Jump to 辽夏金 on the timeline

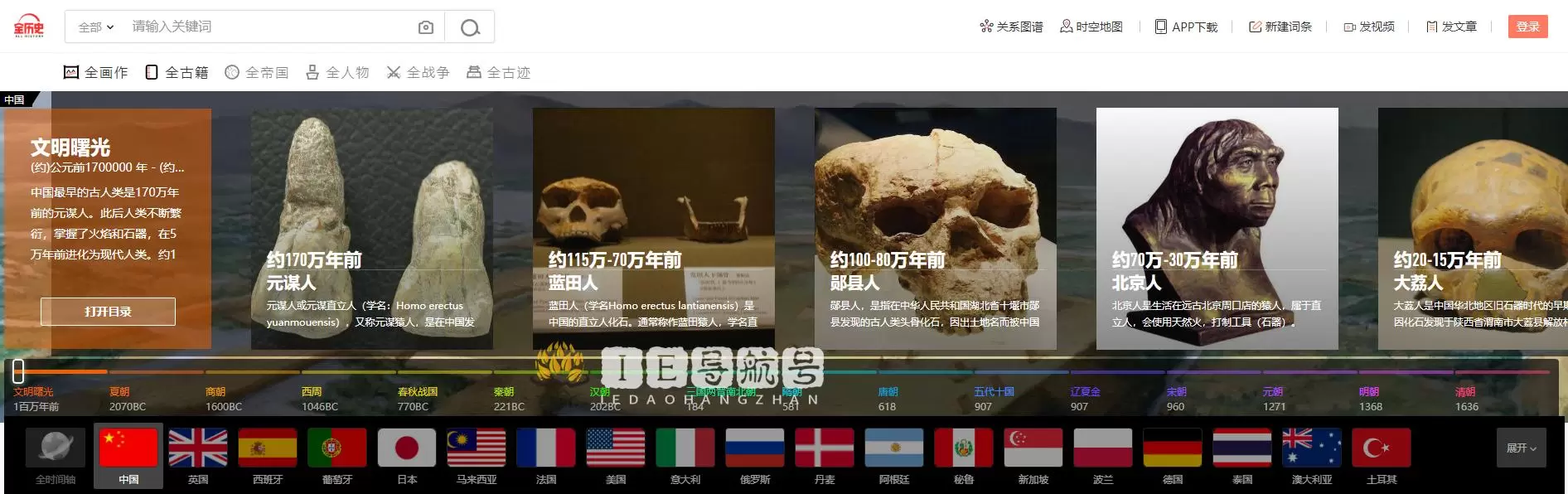pyautogui.click(x=1085, y=399)
